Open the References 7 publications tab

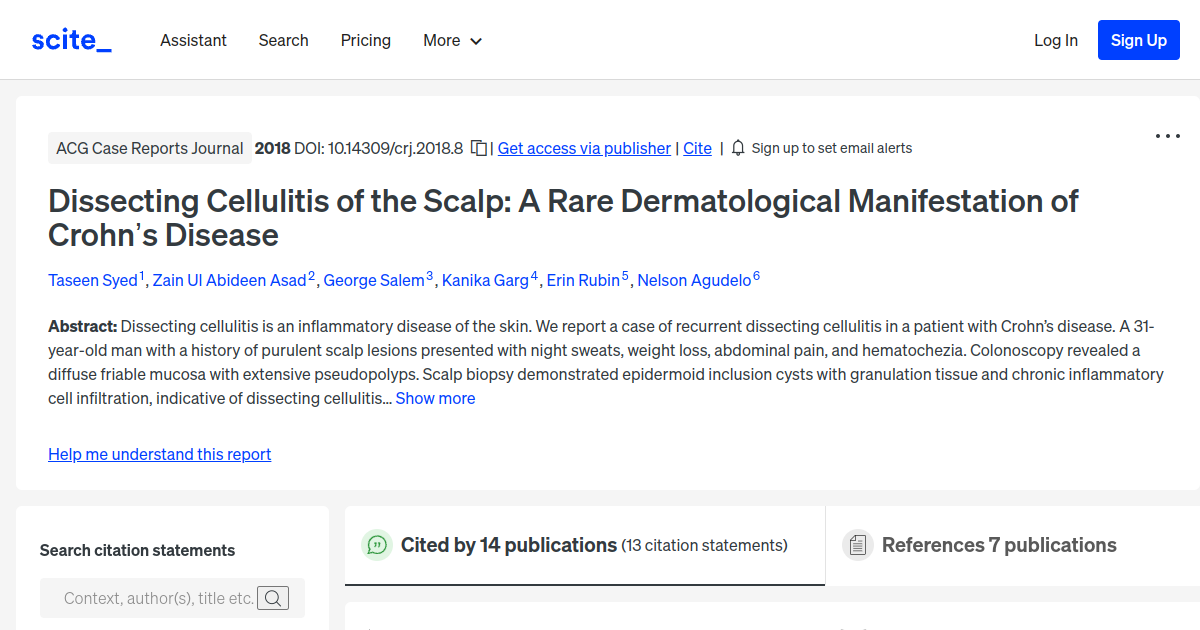coord(1000,545)
